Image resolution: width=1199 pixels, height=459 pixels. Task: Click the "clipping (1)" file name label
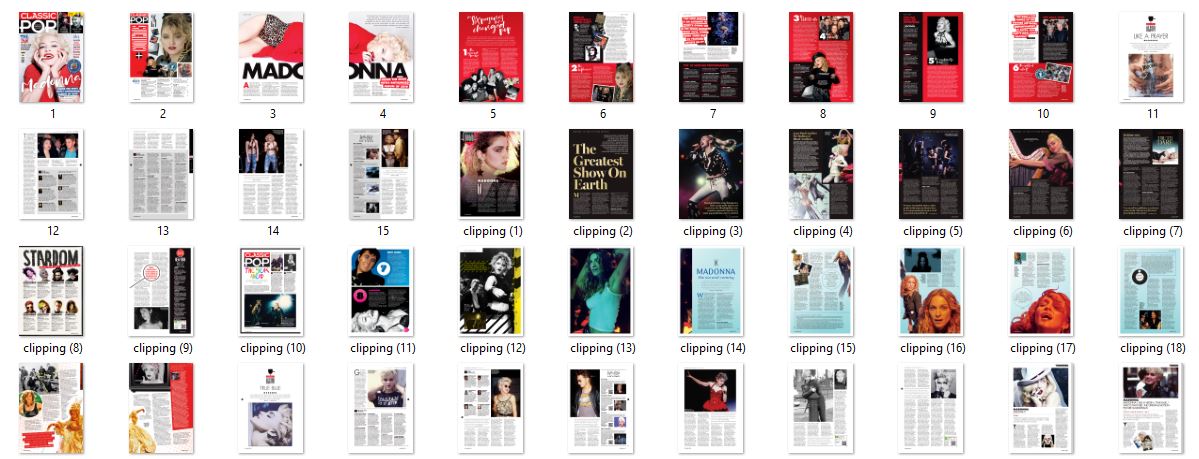(x=492, y=231)
